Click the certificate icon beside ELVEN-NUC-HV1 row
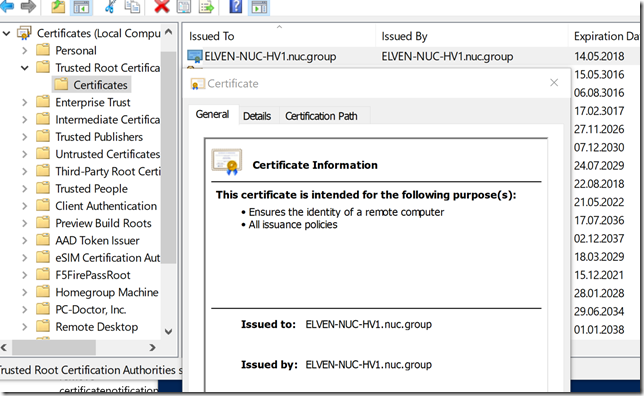The image size is (644, 396). point(194,56)
